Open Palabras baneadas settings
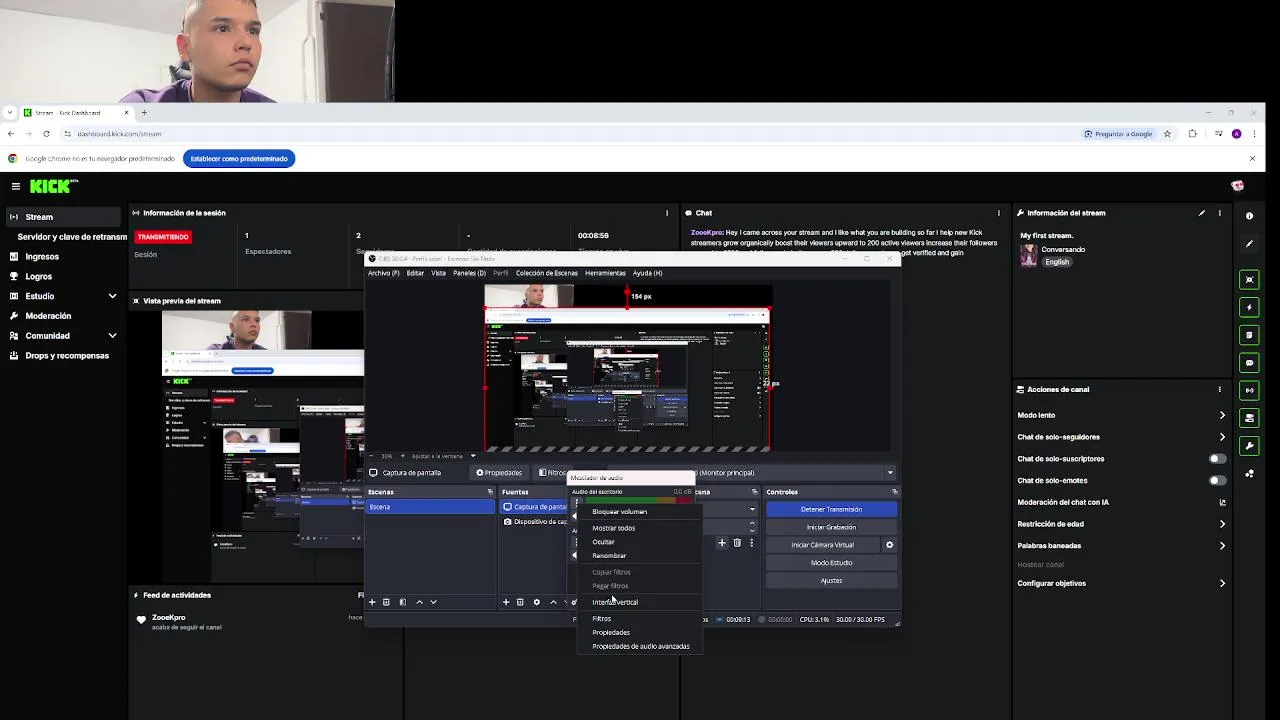The image size is (1280, 720). click(x=1222, y=546)
